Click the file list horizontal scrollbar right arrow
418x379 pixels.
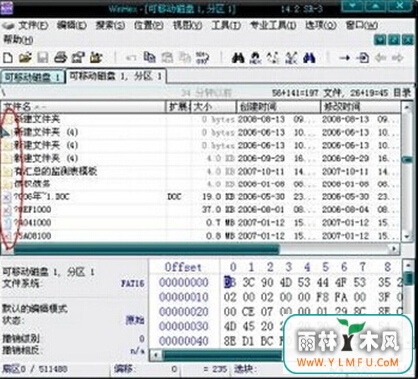coord(394,249)
